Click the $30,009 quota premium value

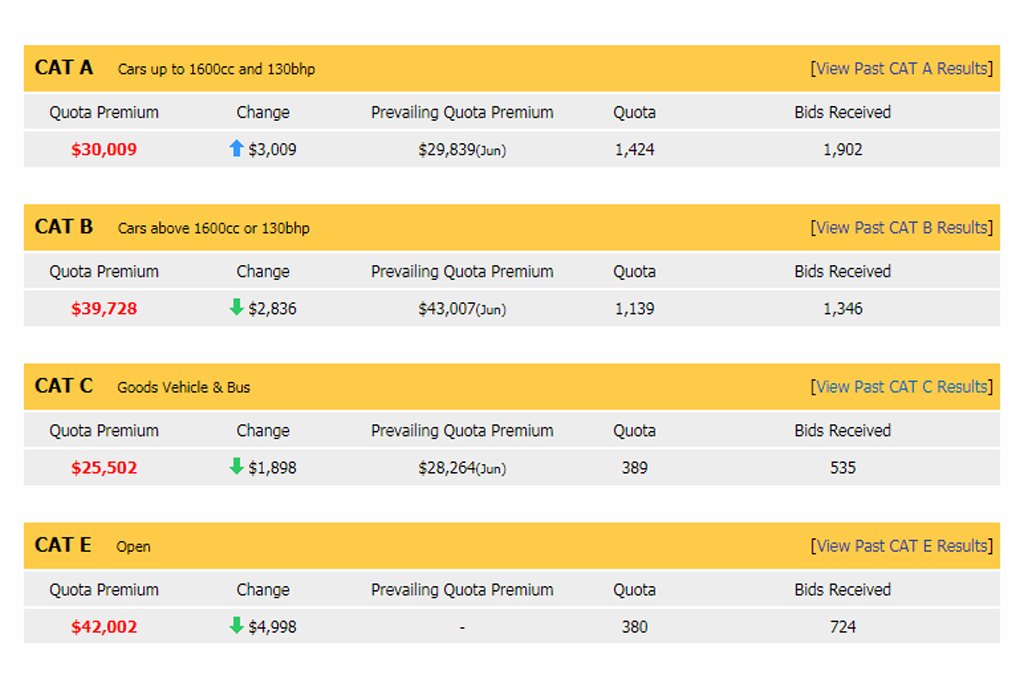tap(104, 150)
